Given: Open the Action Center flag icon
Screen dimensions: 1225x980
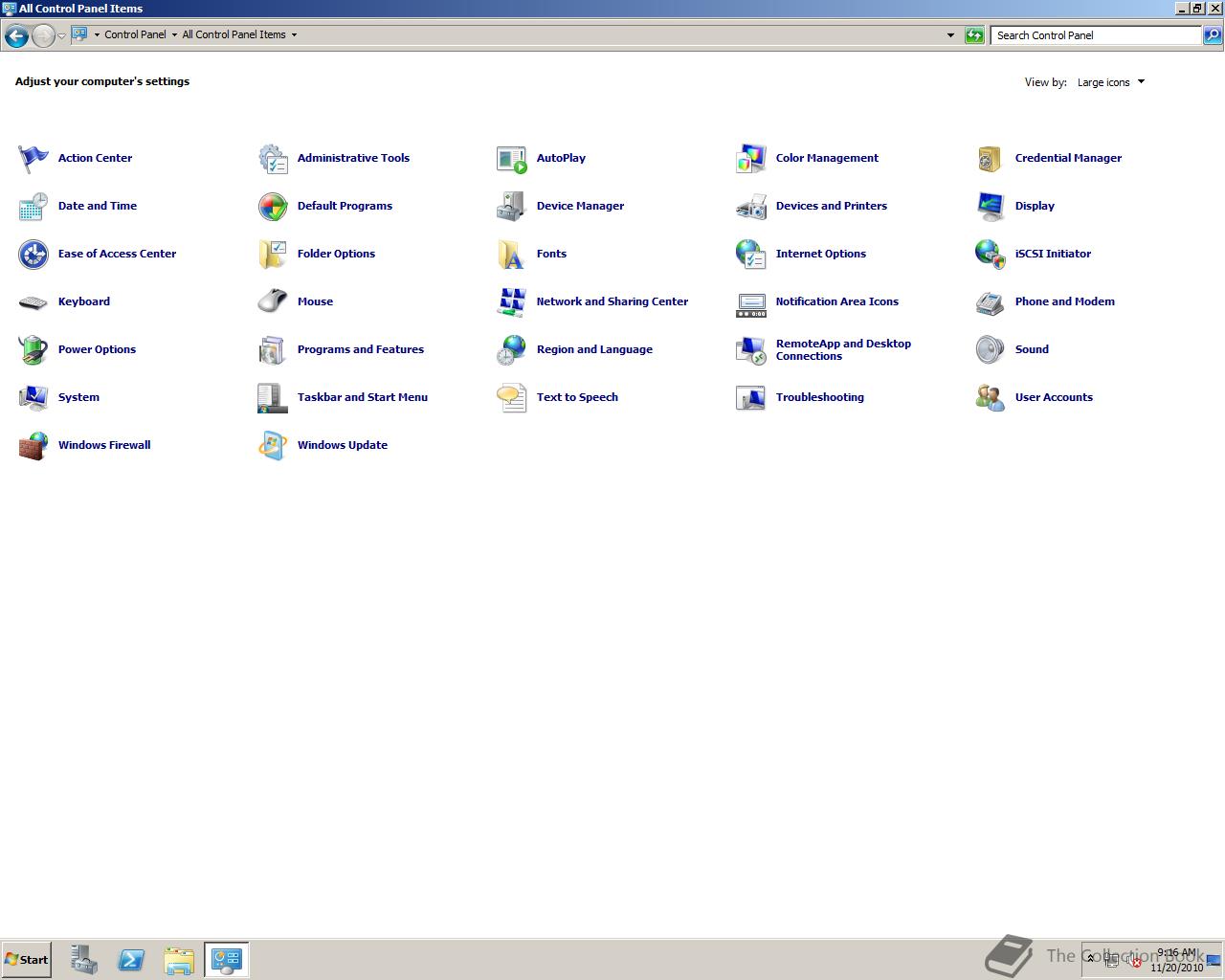Looking at the screenshot, I should pos(33,158).
